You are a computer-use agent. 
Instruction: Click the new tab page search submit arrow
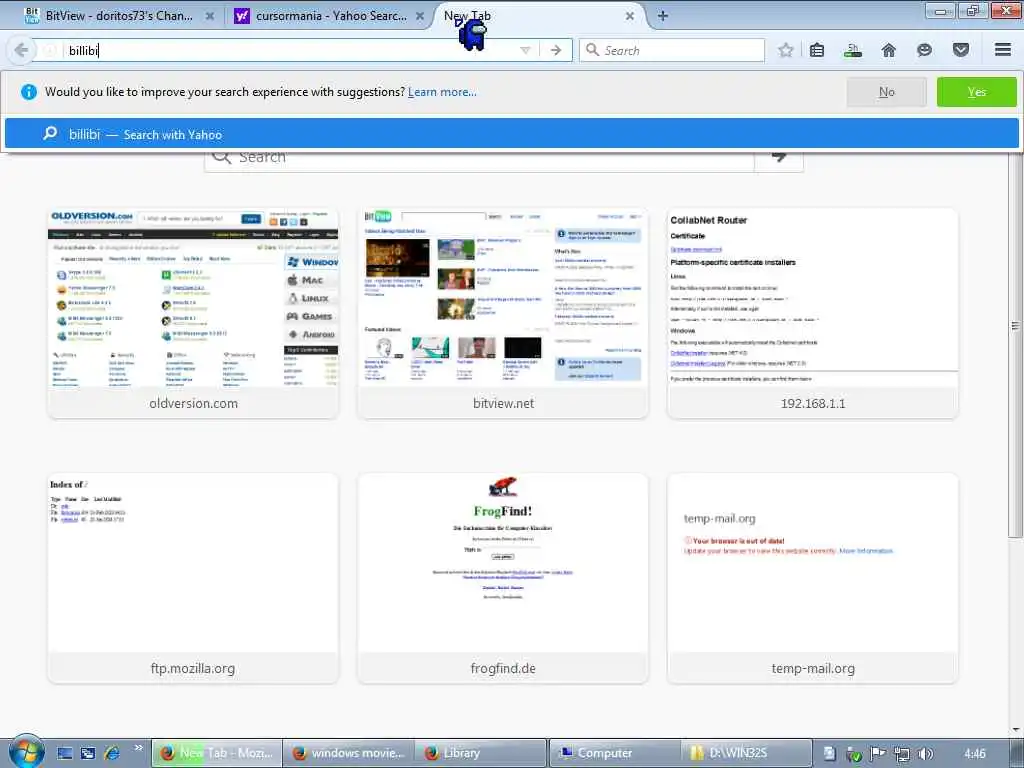coord(778,157)
